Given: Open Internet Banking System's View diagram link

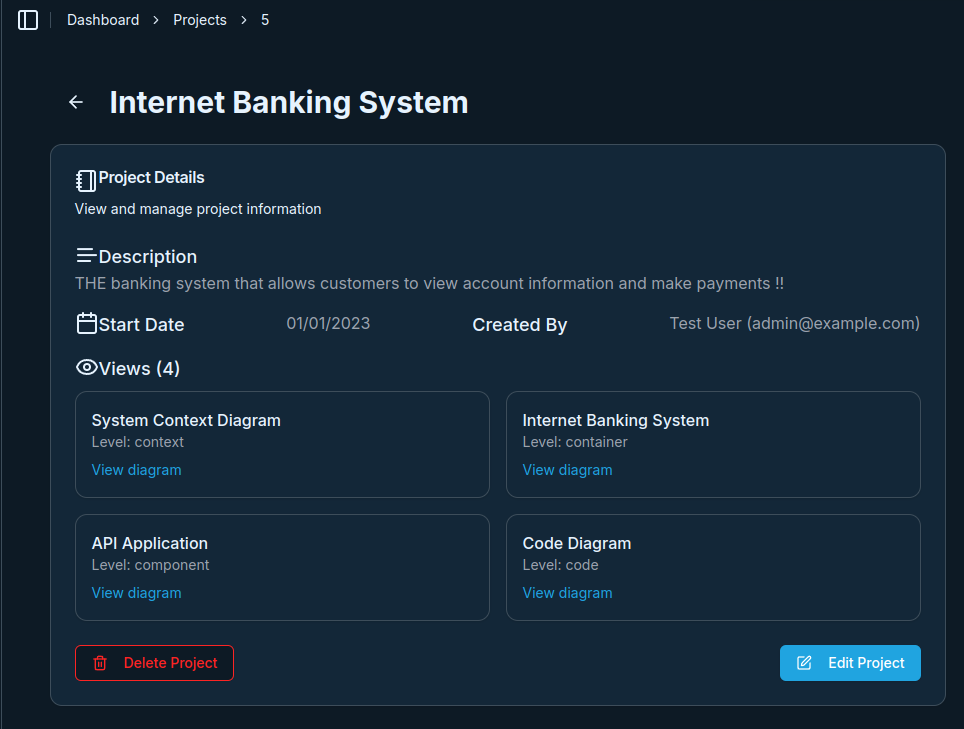Looking at the screenshot, I should 567,470.
